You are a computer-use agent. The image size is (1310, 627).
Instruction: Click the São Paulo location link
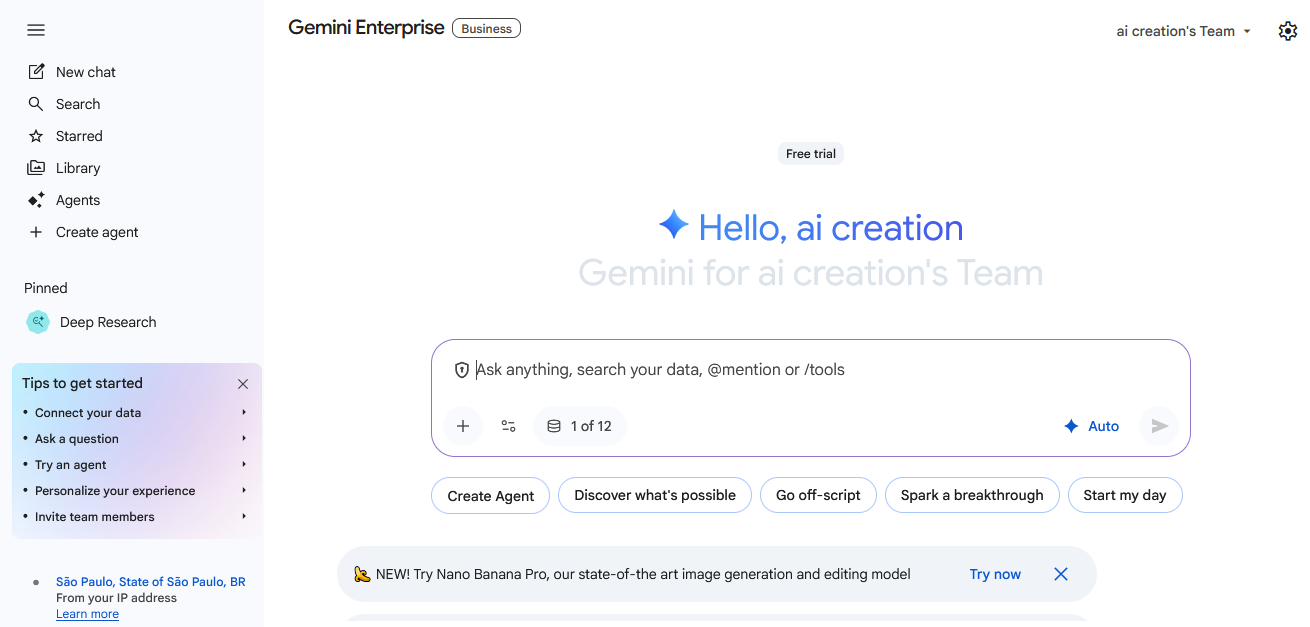151,582
